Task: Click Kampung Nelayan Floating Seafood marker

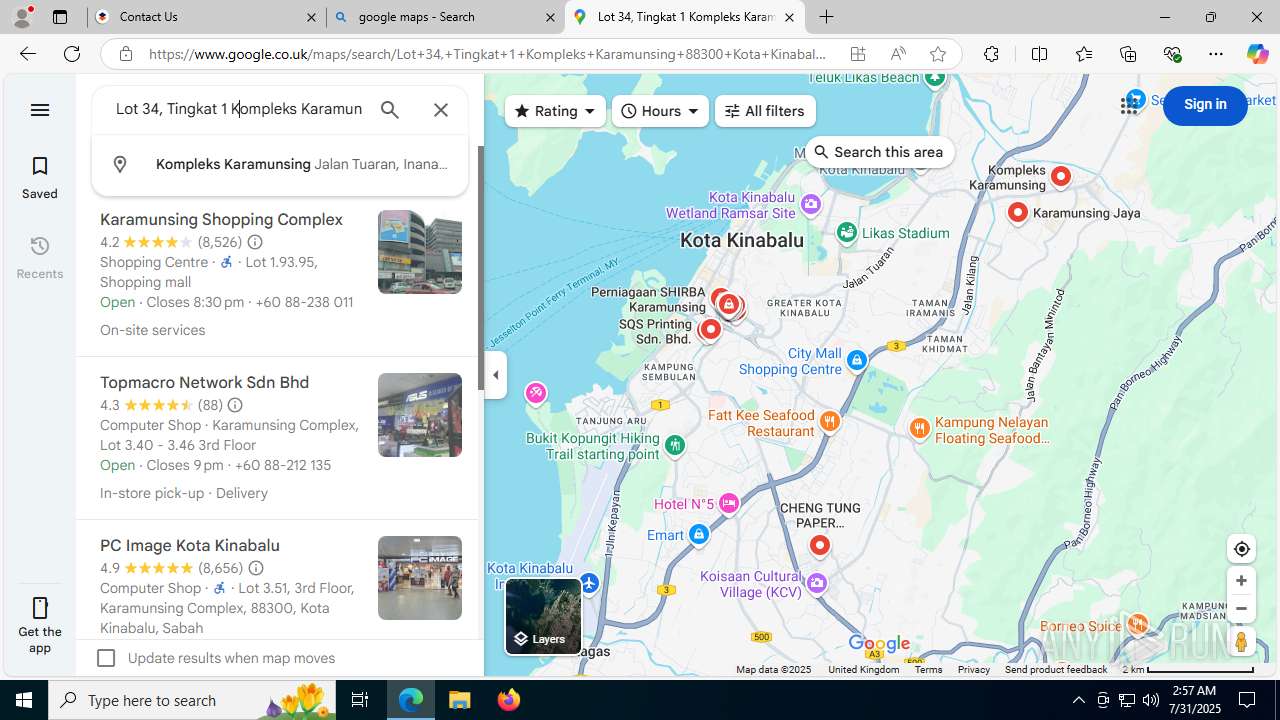Action: 919,428
